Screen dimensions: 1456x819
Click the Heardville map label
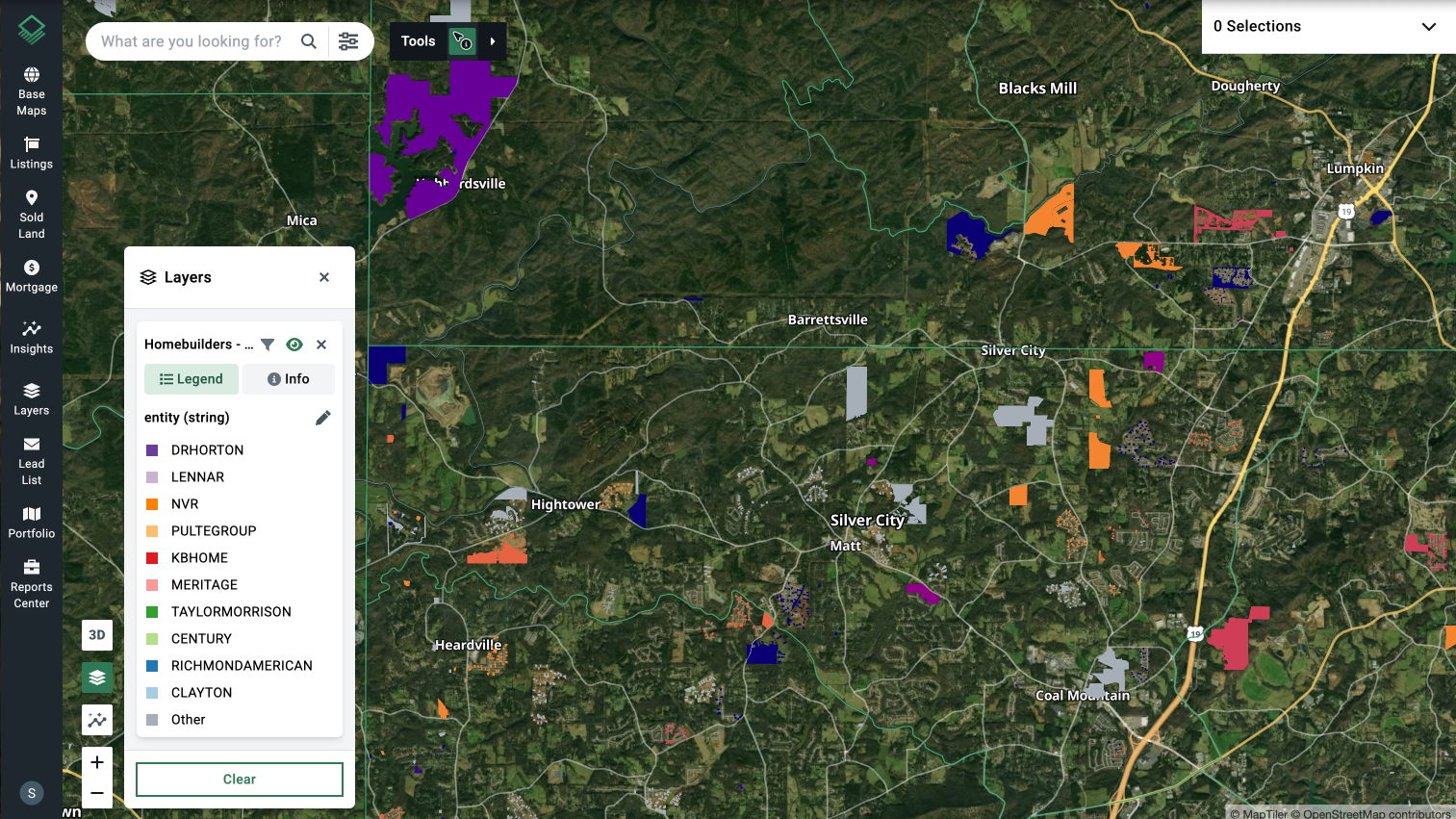[x=468, y=645]
